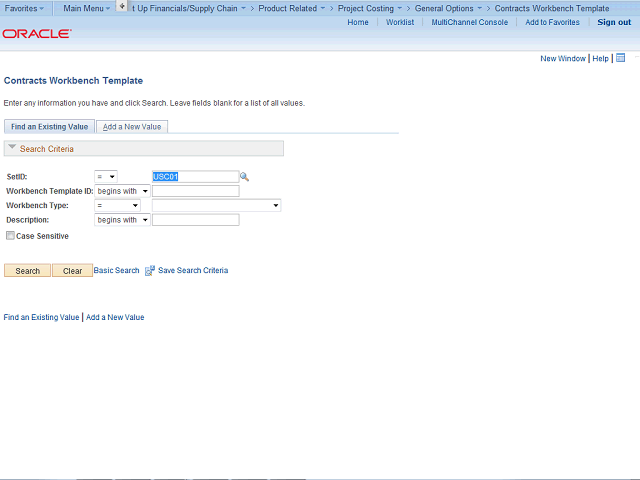This screenshot has width=640, height=480.
Task: Click the Basic Search link
Action: 116,270
